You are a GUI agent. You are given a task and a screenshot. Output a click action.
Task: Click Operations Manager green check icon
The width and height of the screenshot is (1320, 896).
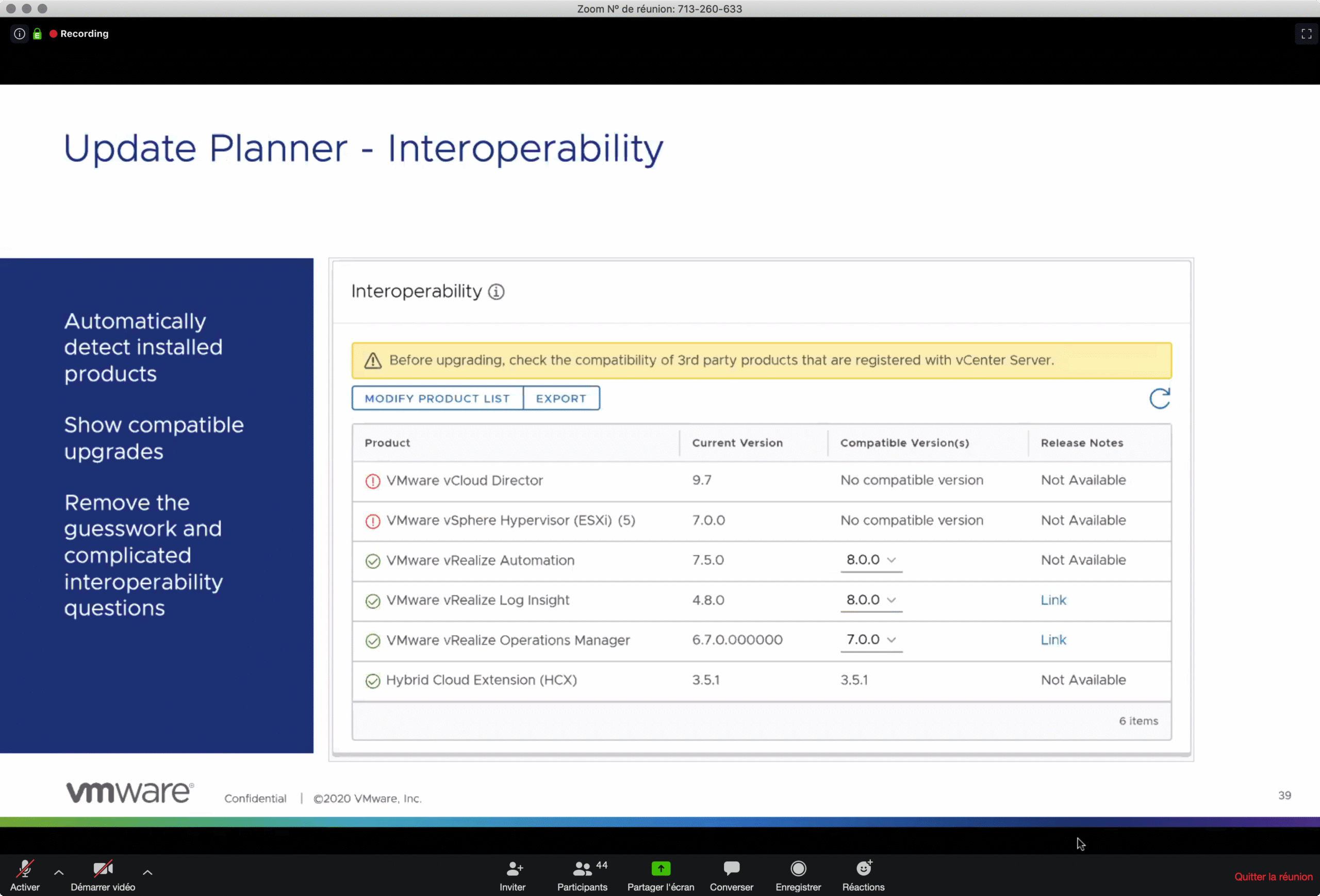pos(373,641)
